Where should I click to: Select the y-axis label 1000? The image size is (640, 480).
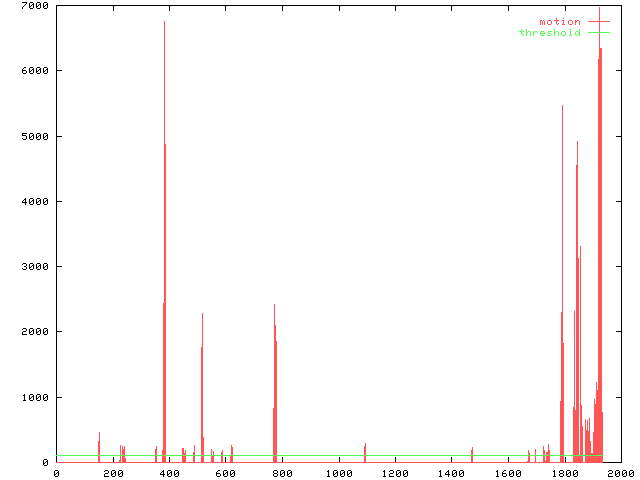36,398
